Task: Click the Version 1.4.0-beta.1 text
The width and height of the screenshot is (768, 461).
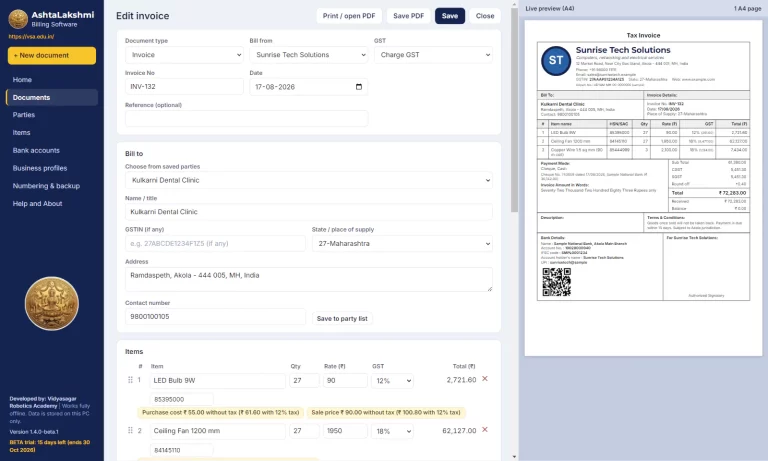Action: click(x=34, y=432)
